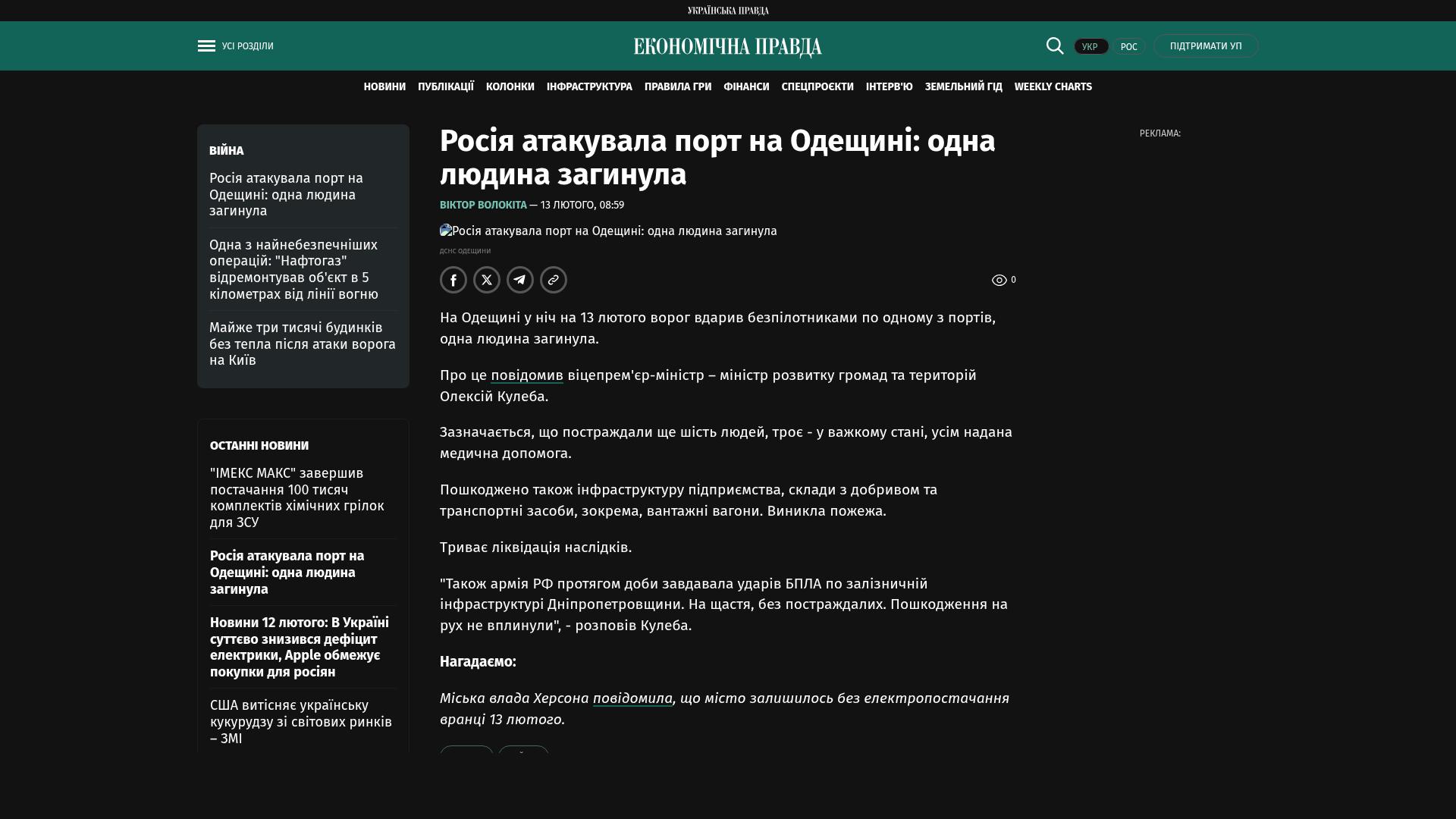Open the Новини menu item
The image size is (1456, 819).
click(384, 87)
